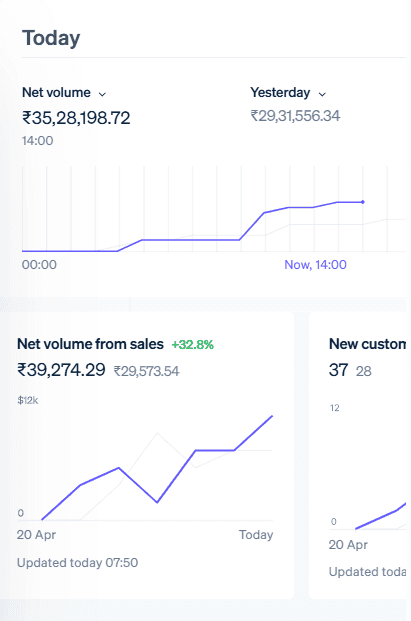
Task: Click the 00:00 axis label
Action: point(39,265)
